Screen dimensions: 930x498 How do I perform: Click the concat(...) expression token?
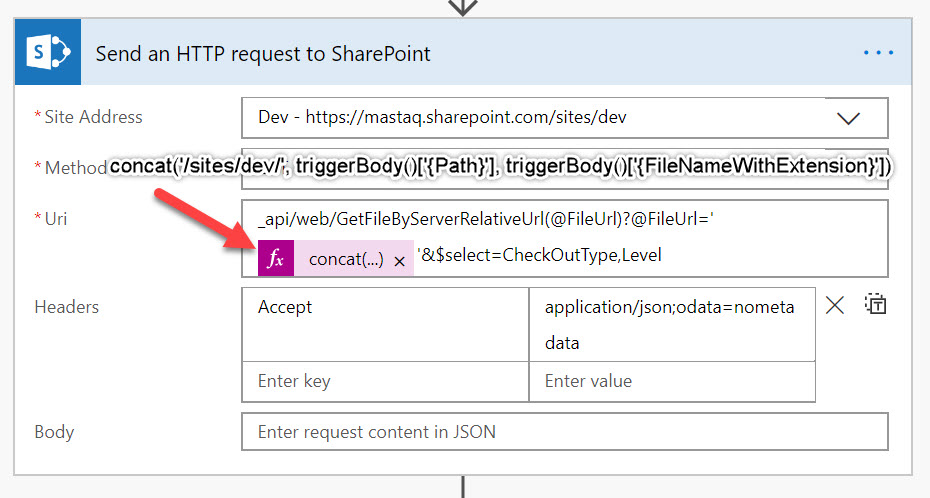tap(345, 259)
